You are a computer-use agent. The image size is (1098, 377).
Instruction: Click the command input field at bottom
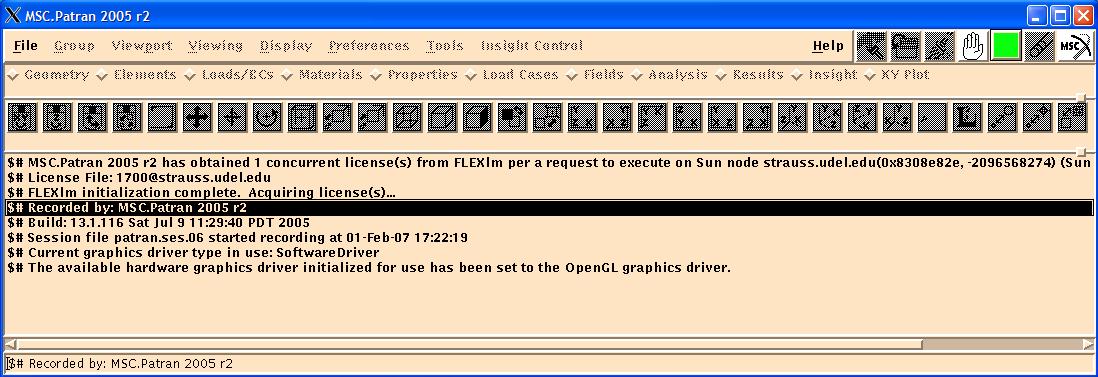549,364
